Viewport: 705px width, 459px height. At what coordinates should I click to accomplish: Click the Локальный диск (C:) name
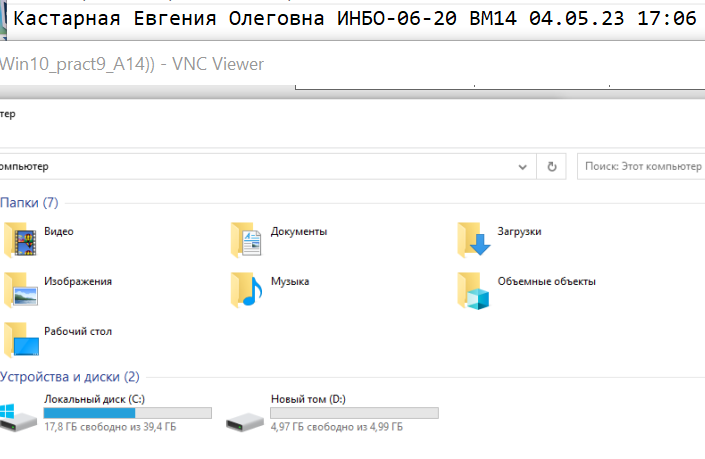point(94,399)
